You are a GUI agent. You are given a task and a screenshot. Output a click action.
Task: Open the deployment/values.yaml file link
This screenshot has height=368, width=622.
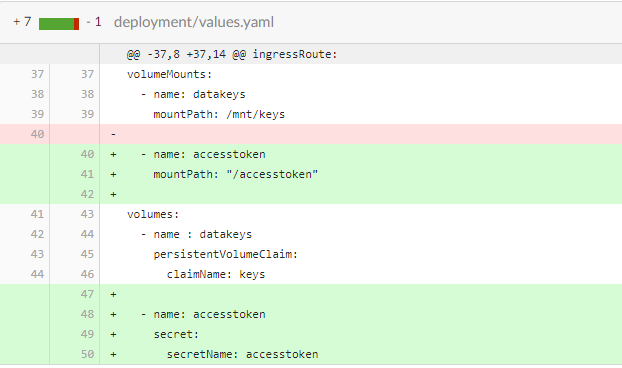click(194, 22)
